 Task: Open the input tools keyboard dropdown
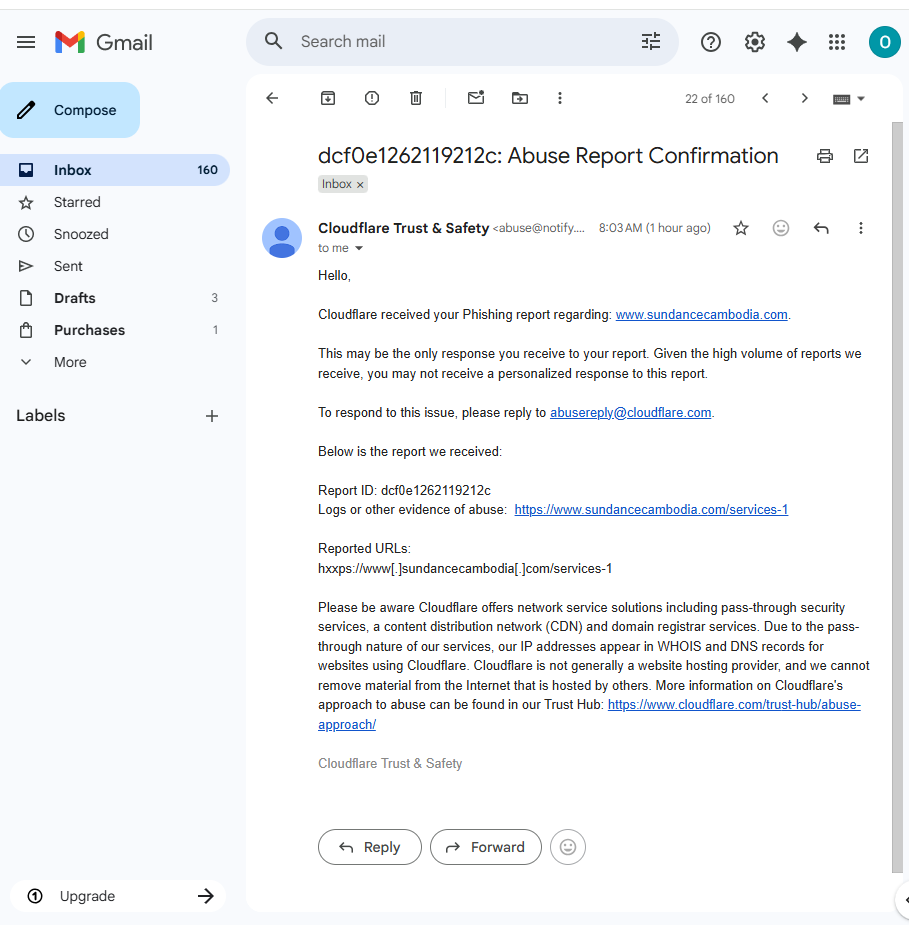click(848, 99)
